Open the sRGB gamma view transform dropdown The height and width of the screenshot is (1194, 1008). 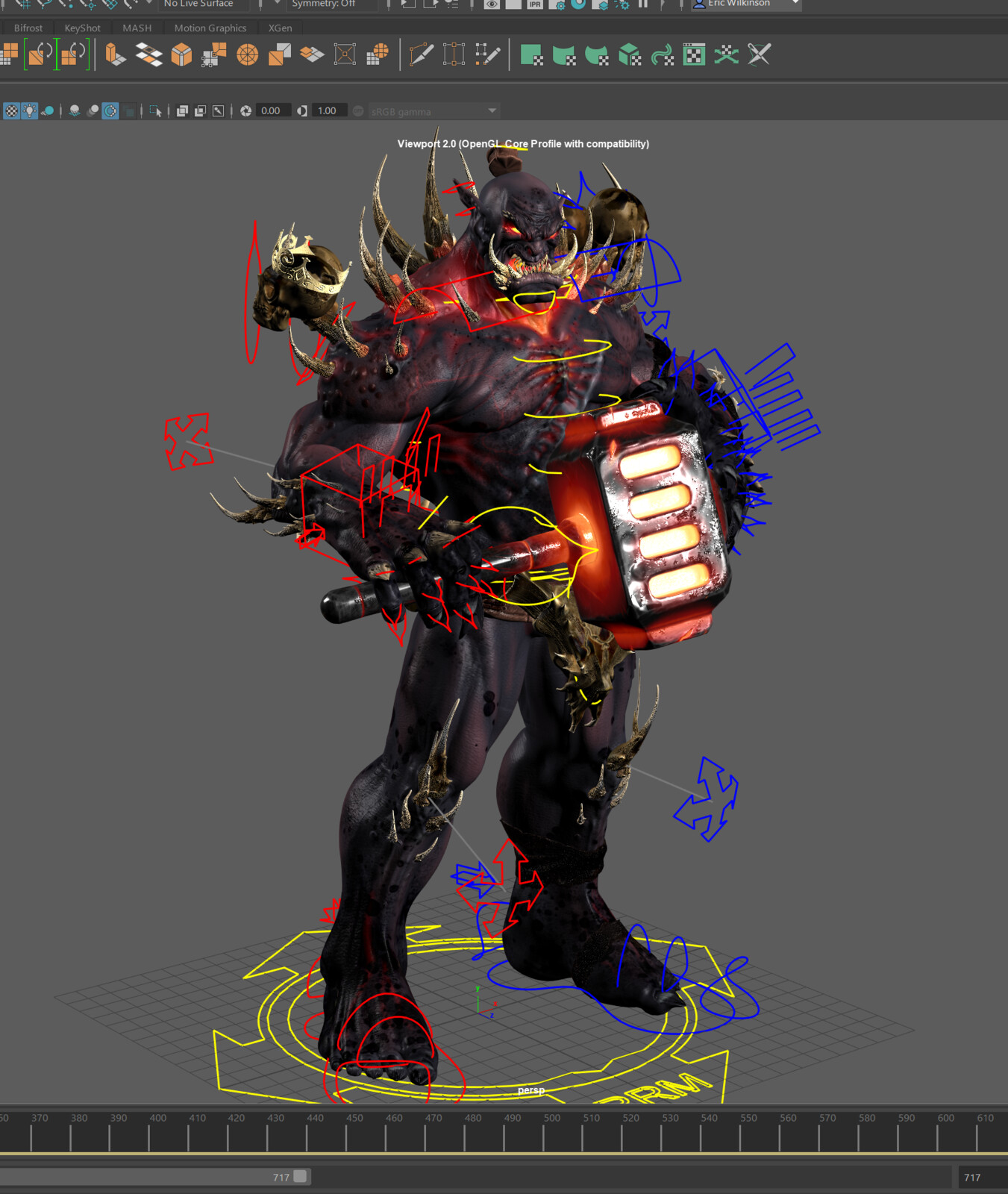tap(433, 111)
